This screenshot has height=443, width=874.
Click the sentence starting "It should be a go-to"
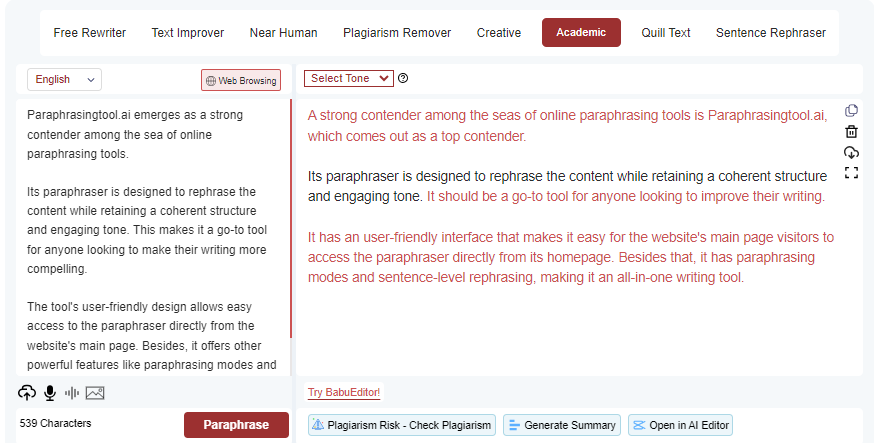click(x=625, y=196)
